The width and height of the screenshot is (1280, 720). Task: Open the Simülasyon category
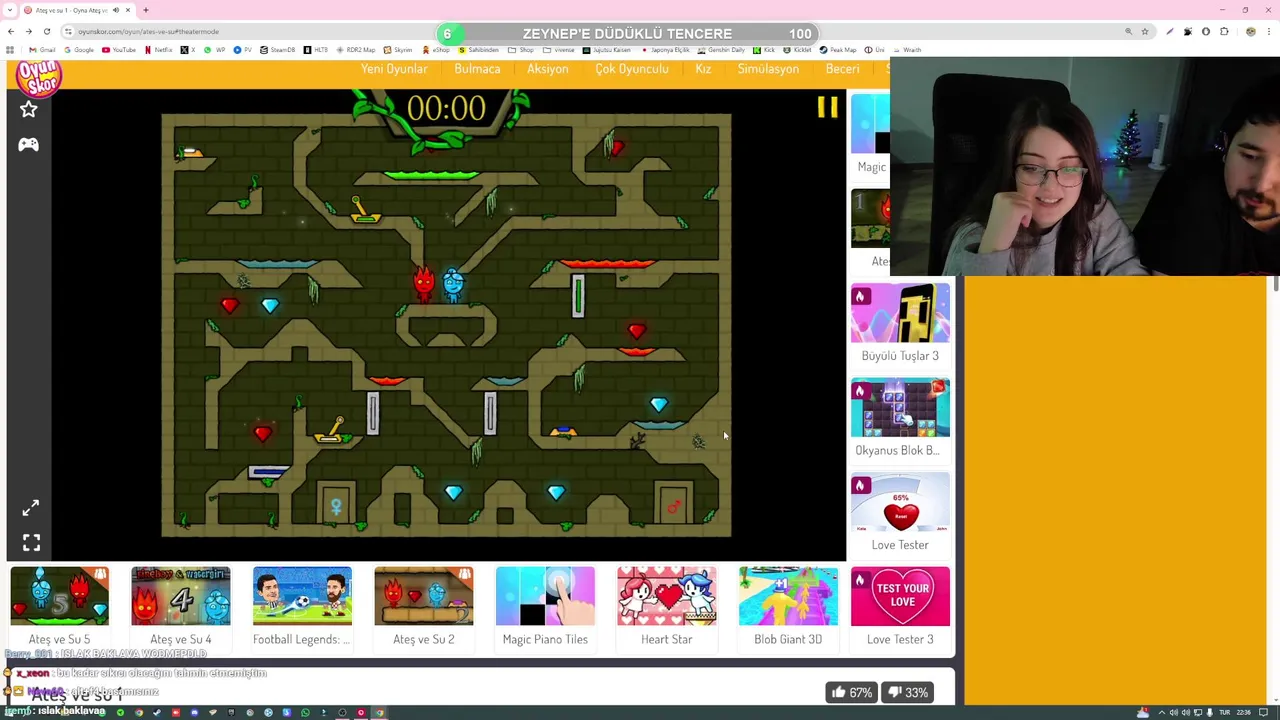(768, 69)
